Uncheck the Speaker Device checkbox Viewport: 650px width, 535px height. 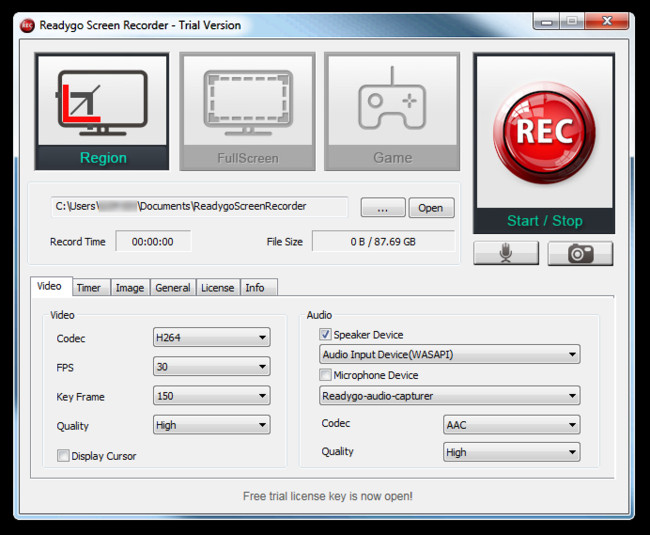pyautogui.click(x=325, y=334)
